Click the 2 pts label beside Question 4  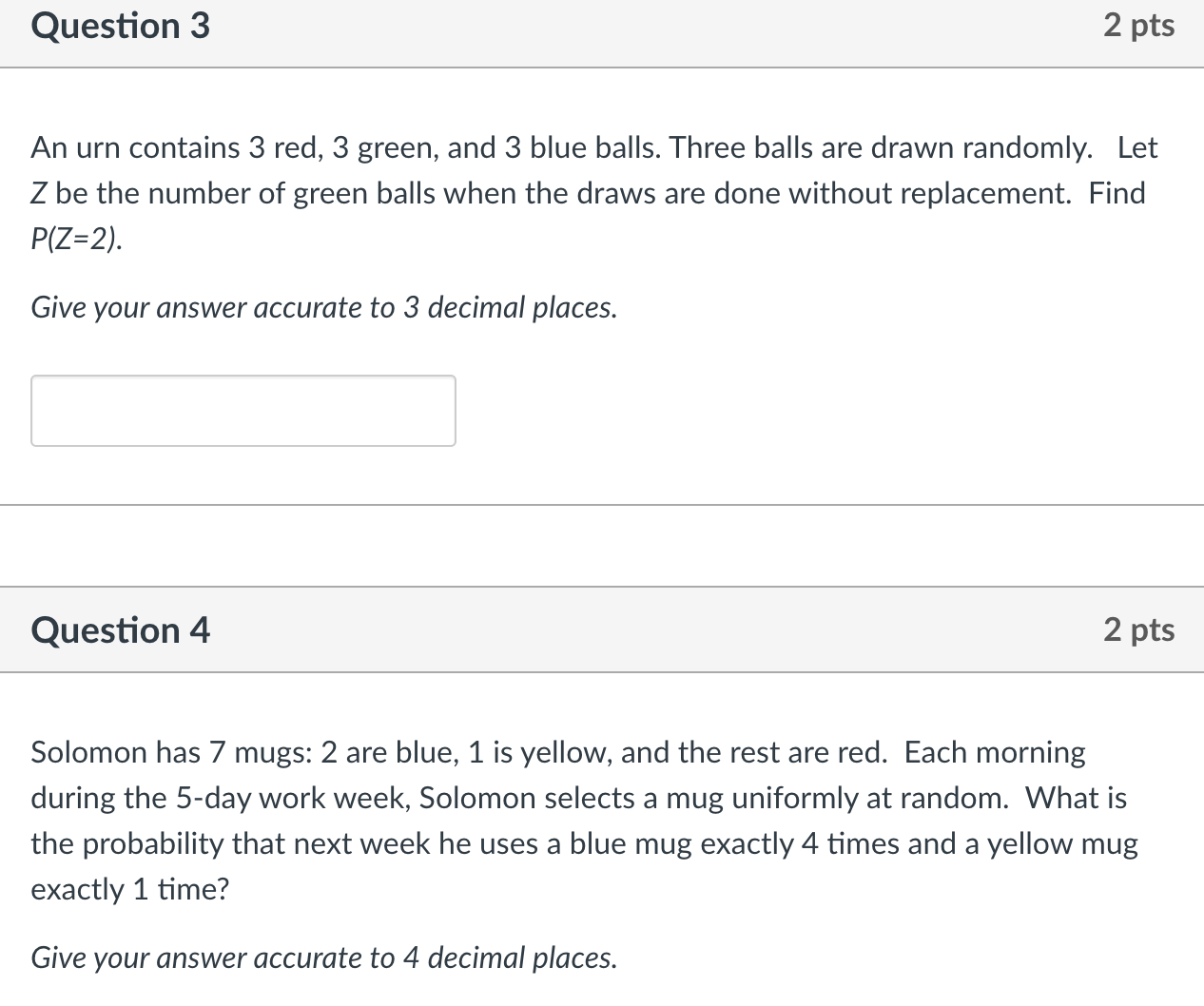point(1138,629)
